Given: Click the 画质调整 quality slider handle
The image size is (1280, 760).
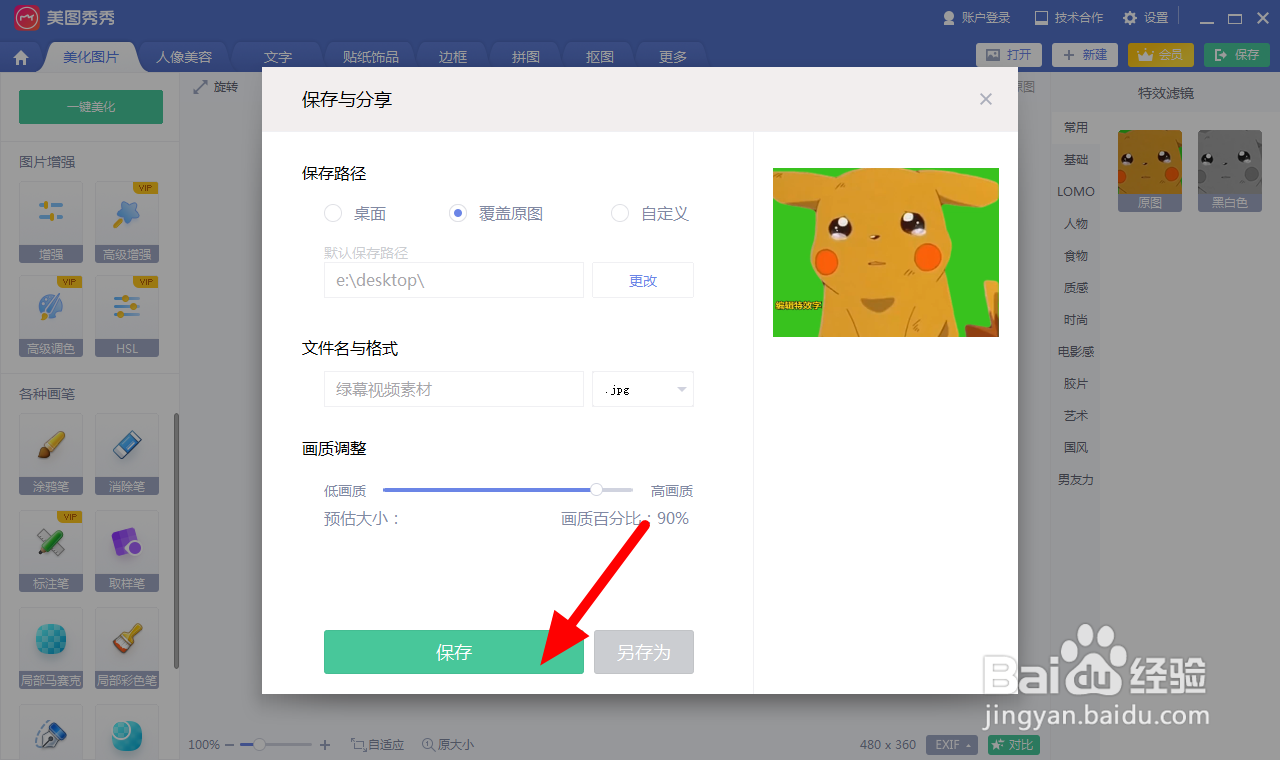Looking at the screenshot, I should [x=596, y=490].
